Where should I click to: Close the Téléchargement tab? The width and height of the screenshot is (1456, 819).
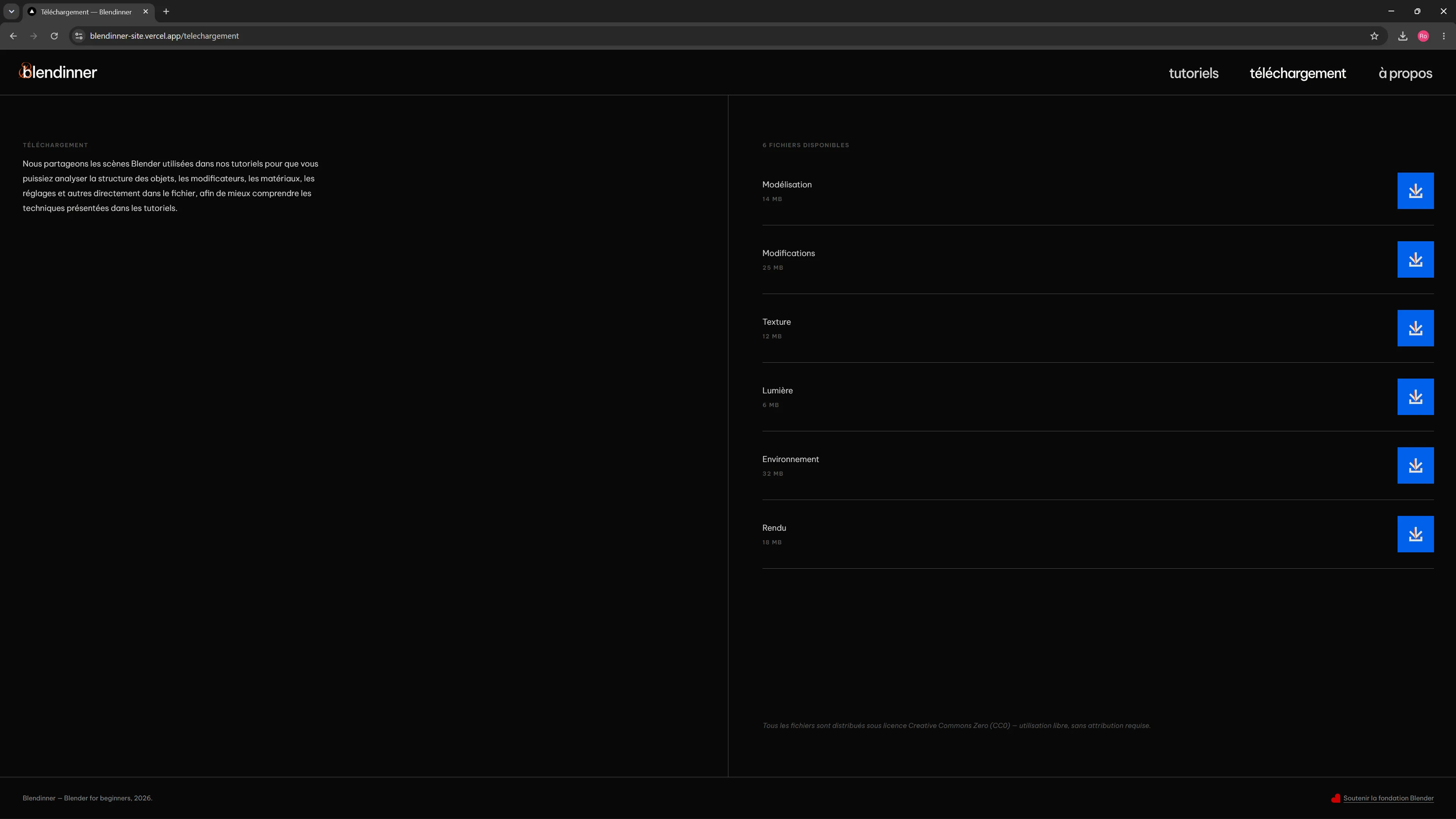145,11
